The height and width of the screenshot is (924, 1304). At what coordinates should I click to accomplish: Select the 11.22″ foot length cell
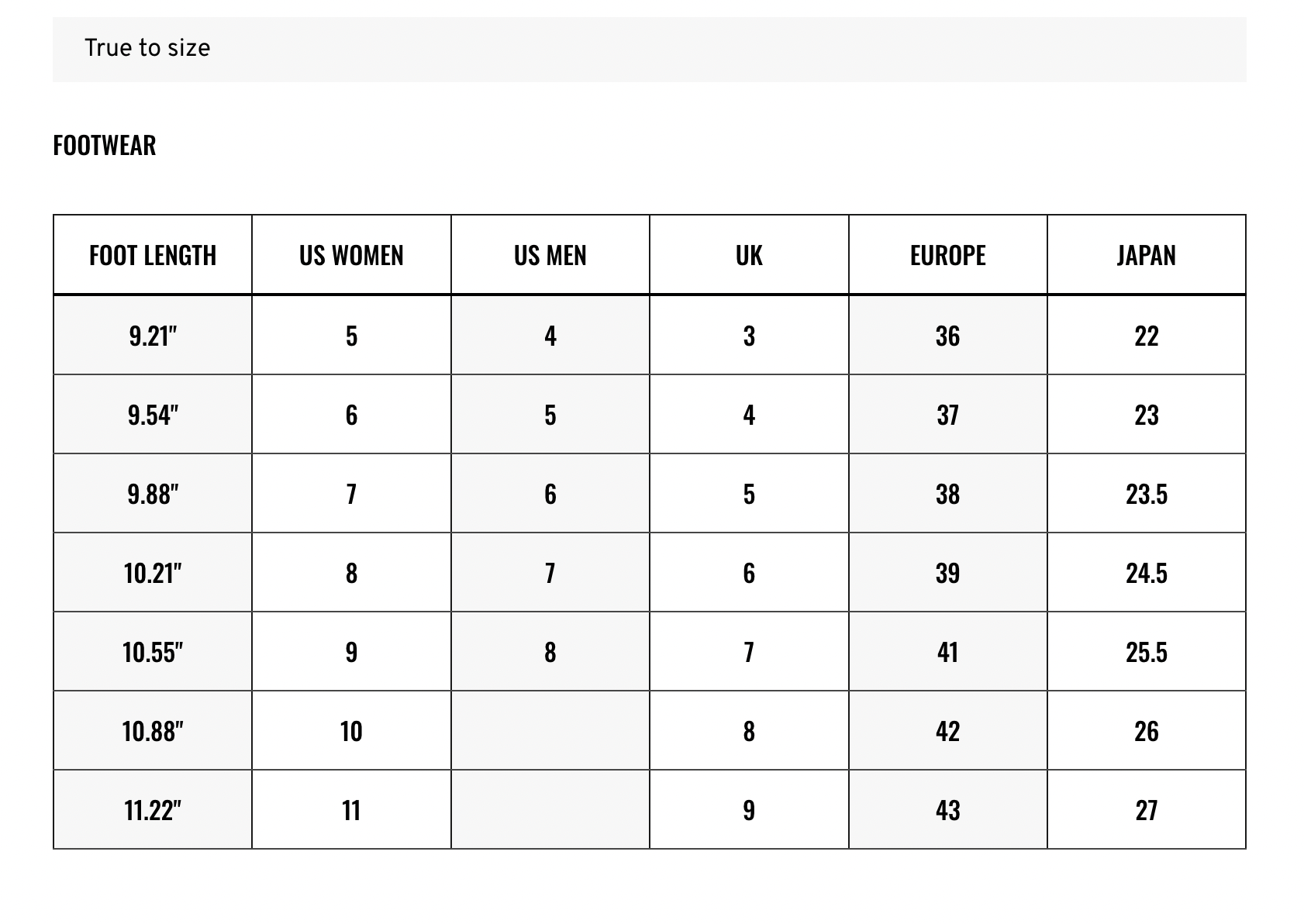pyautogui.click(x=153, y=810)
